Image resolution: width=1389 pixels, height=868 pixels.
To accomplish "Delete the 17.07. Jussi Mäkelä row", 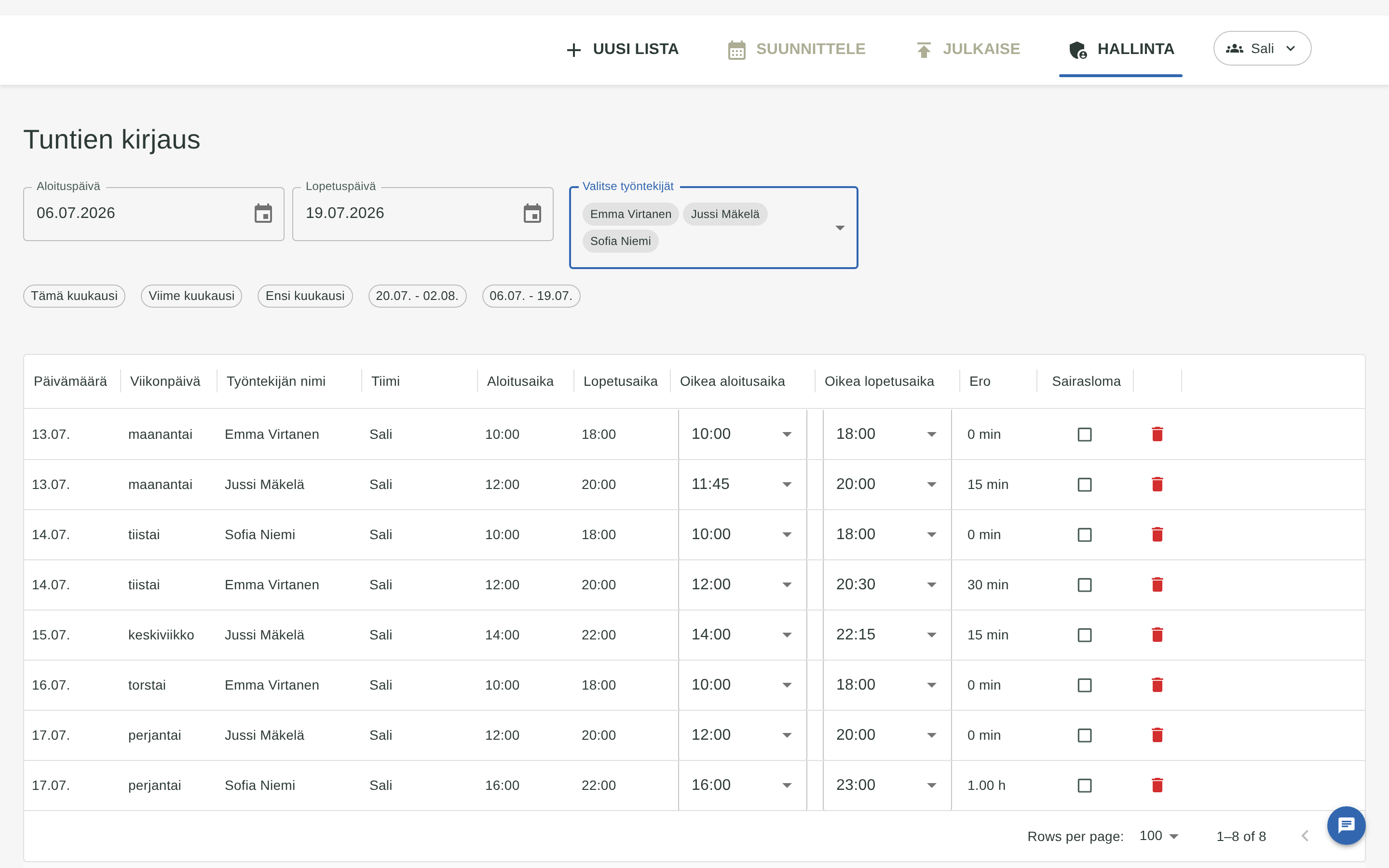I will coord(1157,735).
